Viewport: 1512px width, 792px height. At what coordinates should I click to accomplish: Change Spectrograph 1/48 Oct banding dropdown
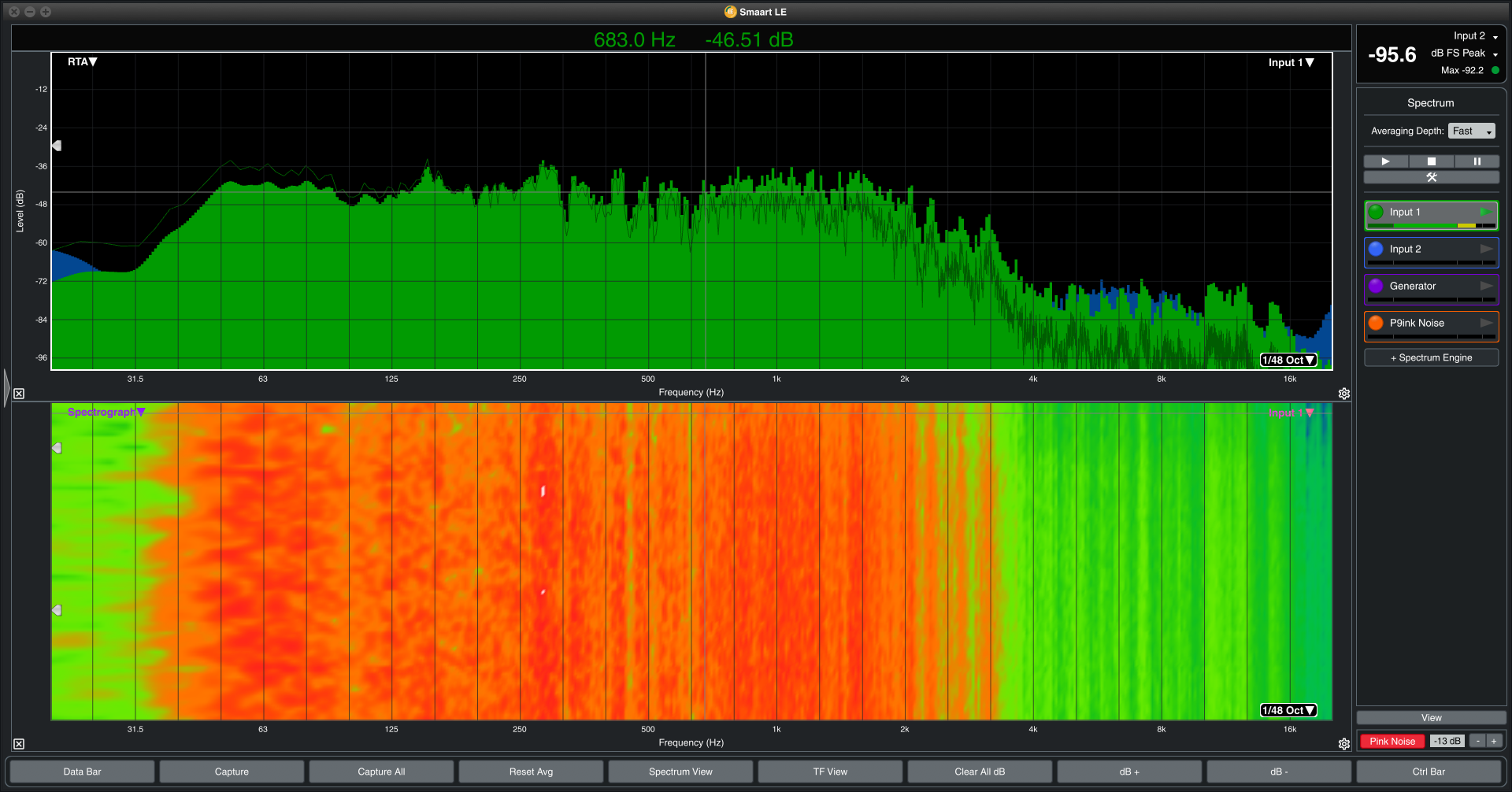coord(1288,710)
